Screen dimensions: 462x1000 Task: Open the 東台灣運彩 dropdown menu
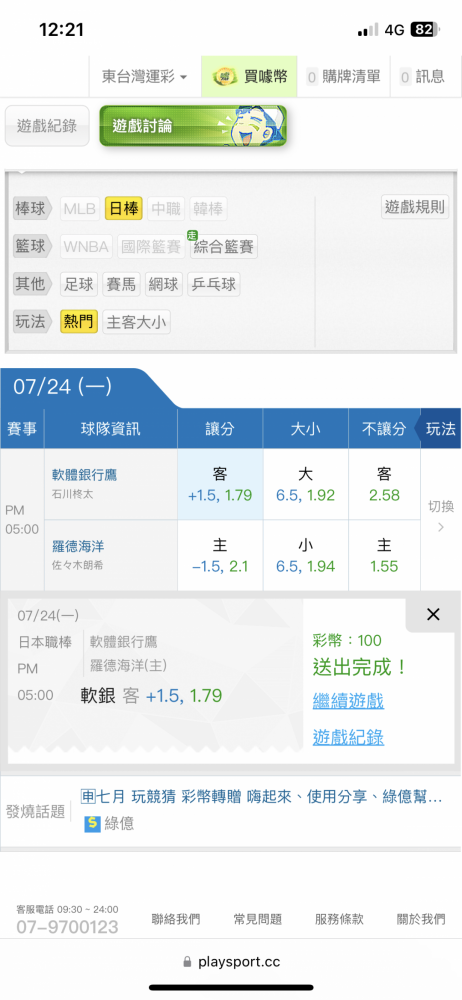click(145, 77)
